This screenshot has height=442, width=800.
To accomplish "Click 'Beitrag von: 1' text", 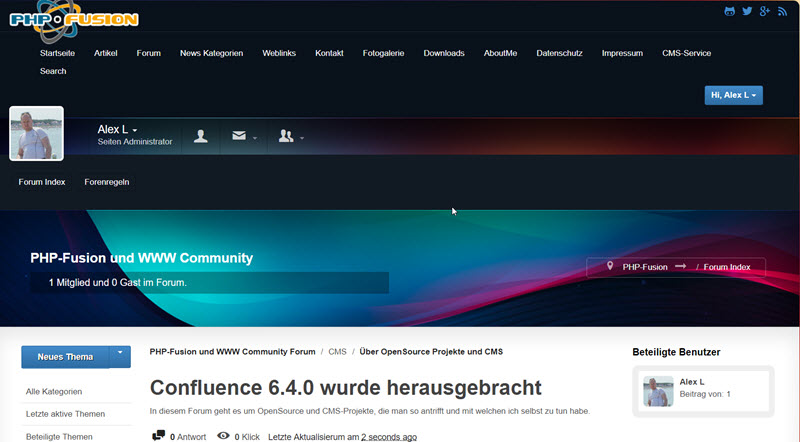I will (705, 394).
